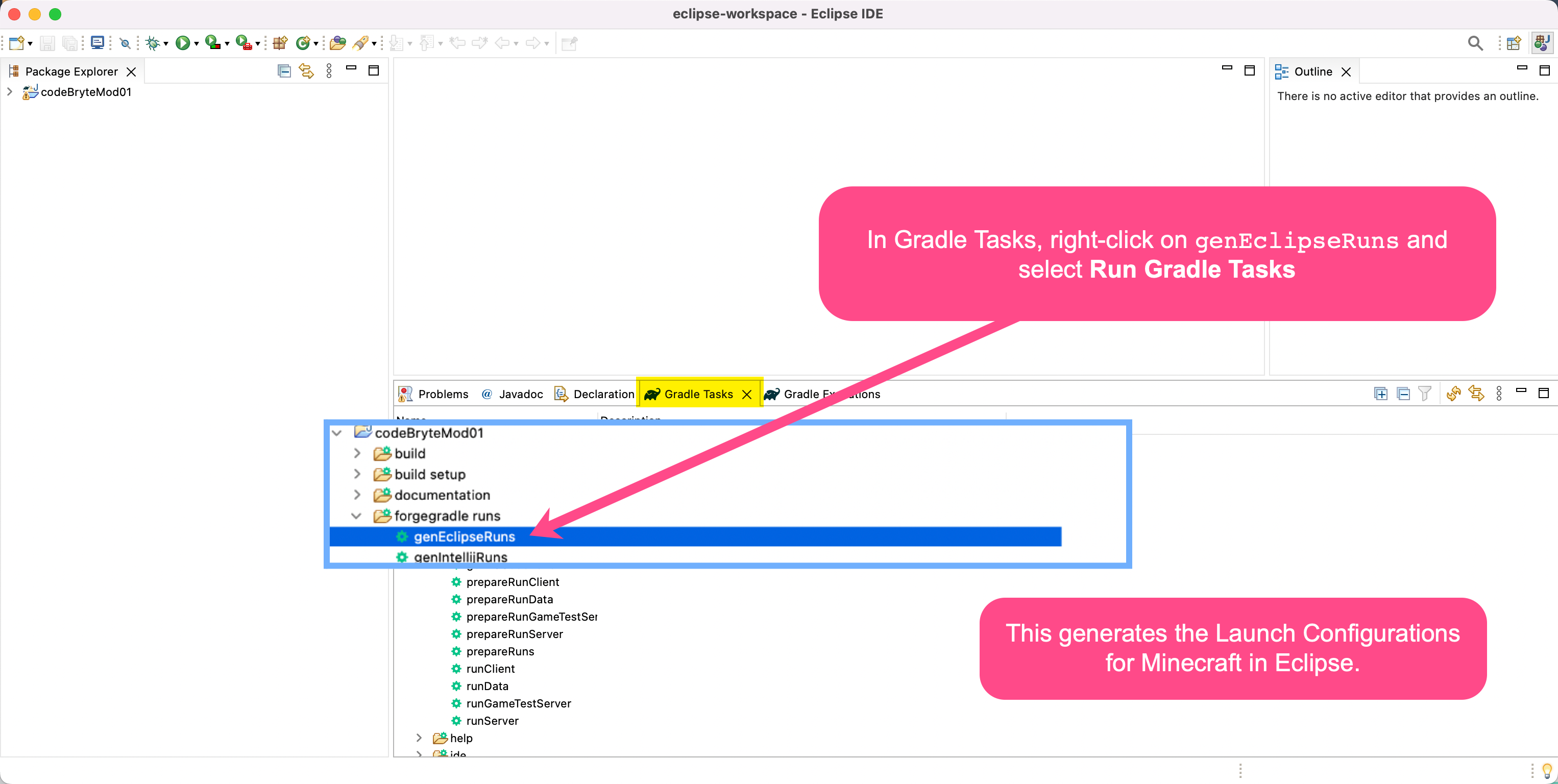This screenshot has width=1558, height=784.
Task: Switch to the Javadoc tab
Action: [x=520, y=395]
